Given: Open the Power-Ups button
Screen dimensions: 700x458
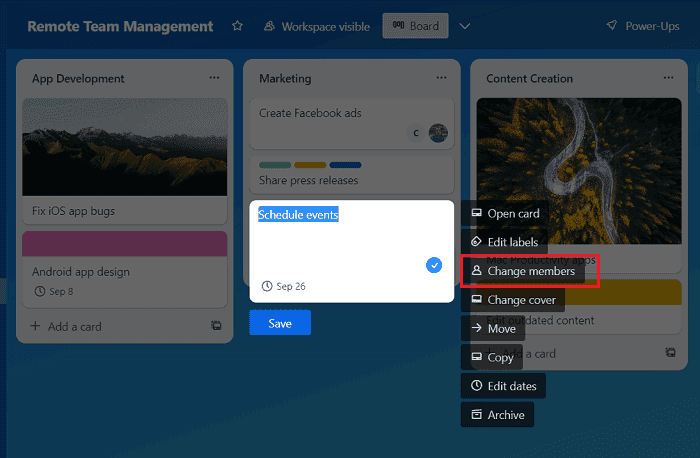Looking at the screenshot, I should click(643, 26).
